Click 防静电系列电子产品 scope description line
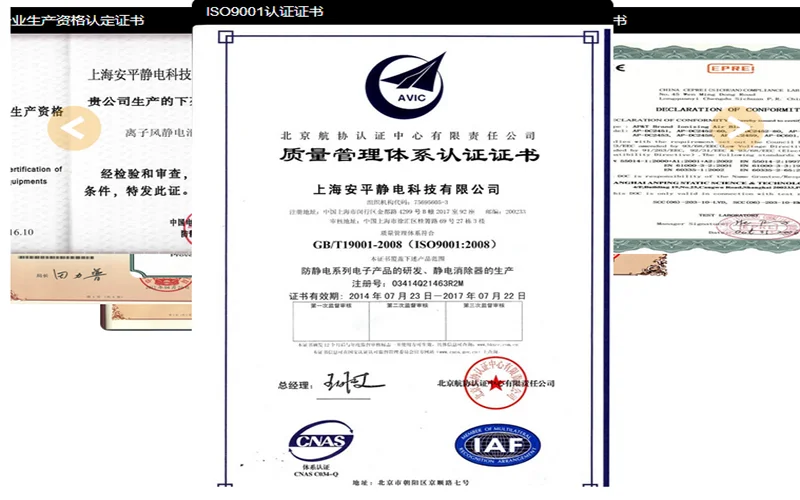Image resolution: width=800 pixels, height=500 pixels. click(407, 271)
